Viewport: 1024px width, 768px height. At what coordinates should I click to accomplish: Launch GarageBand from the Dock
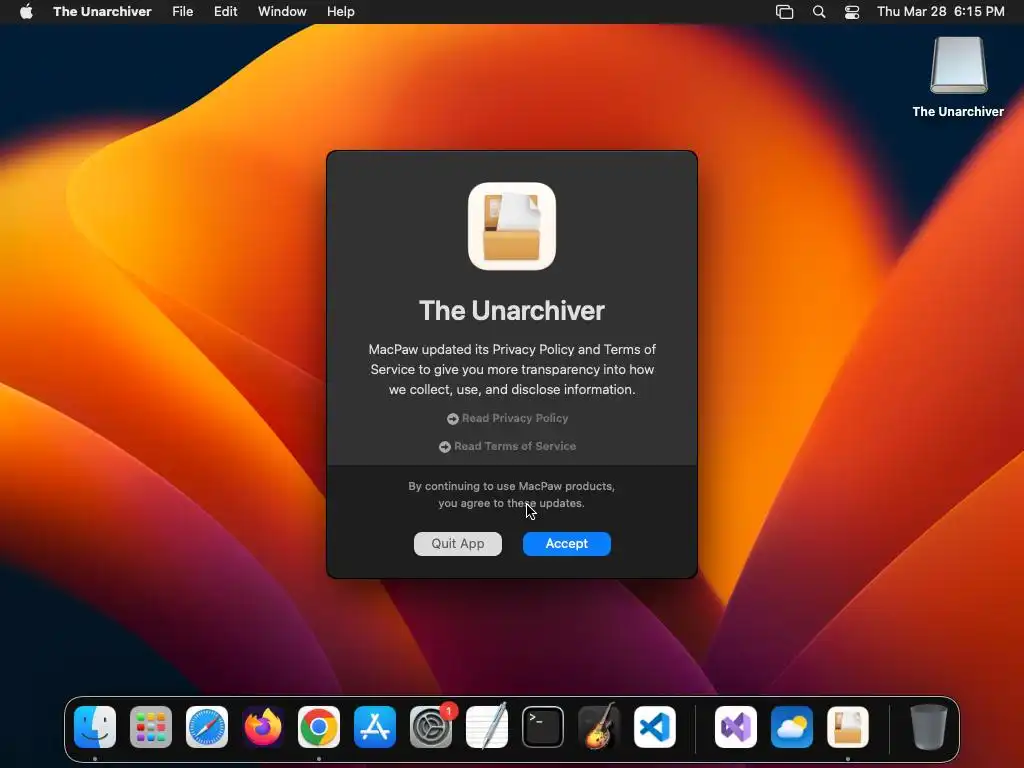pyautogui.click(x=599, y=727)
